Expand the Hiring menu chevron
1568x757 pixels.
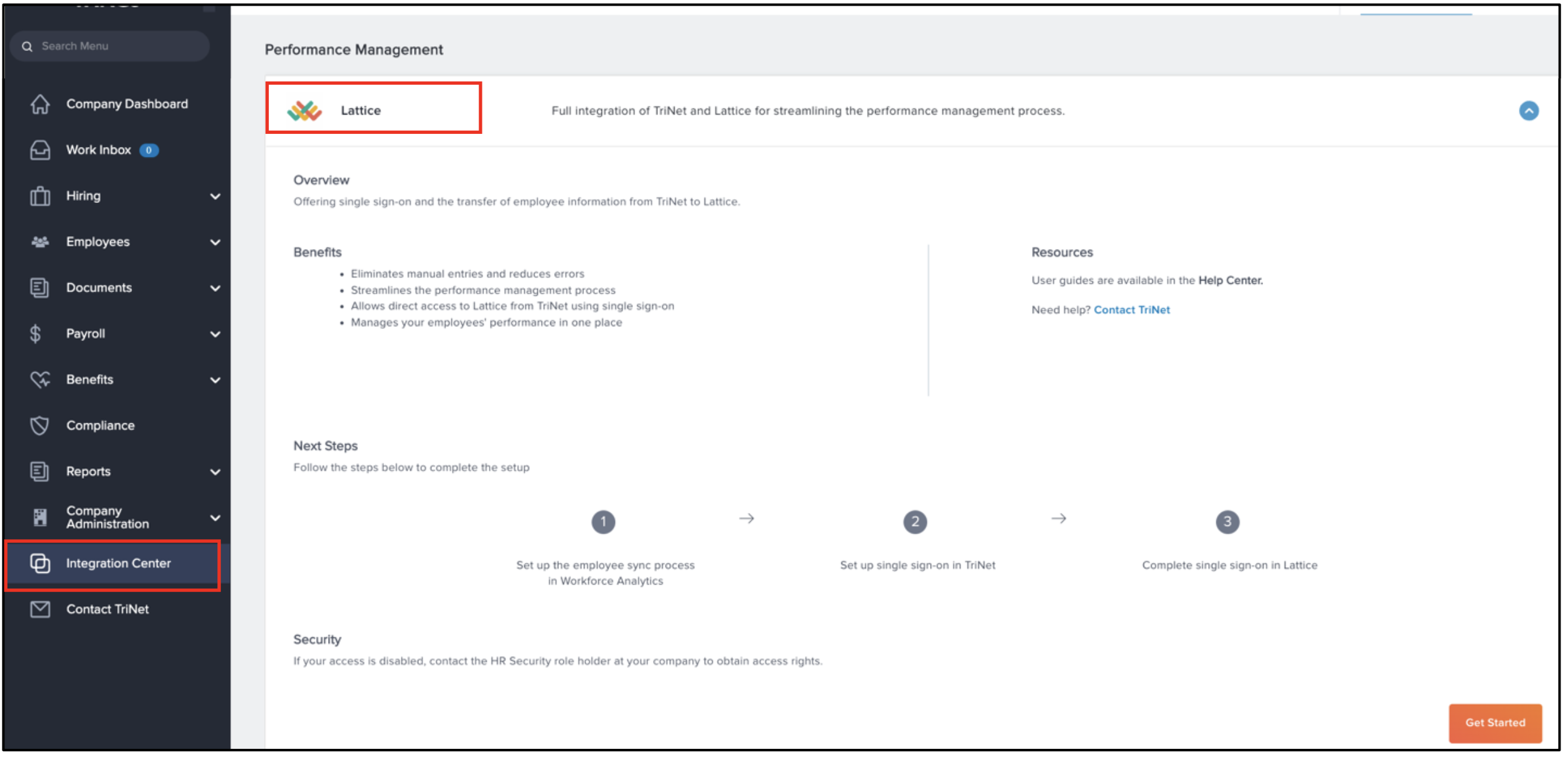(x=215, y=197)
